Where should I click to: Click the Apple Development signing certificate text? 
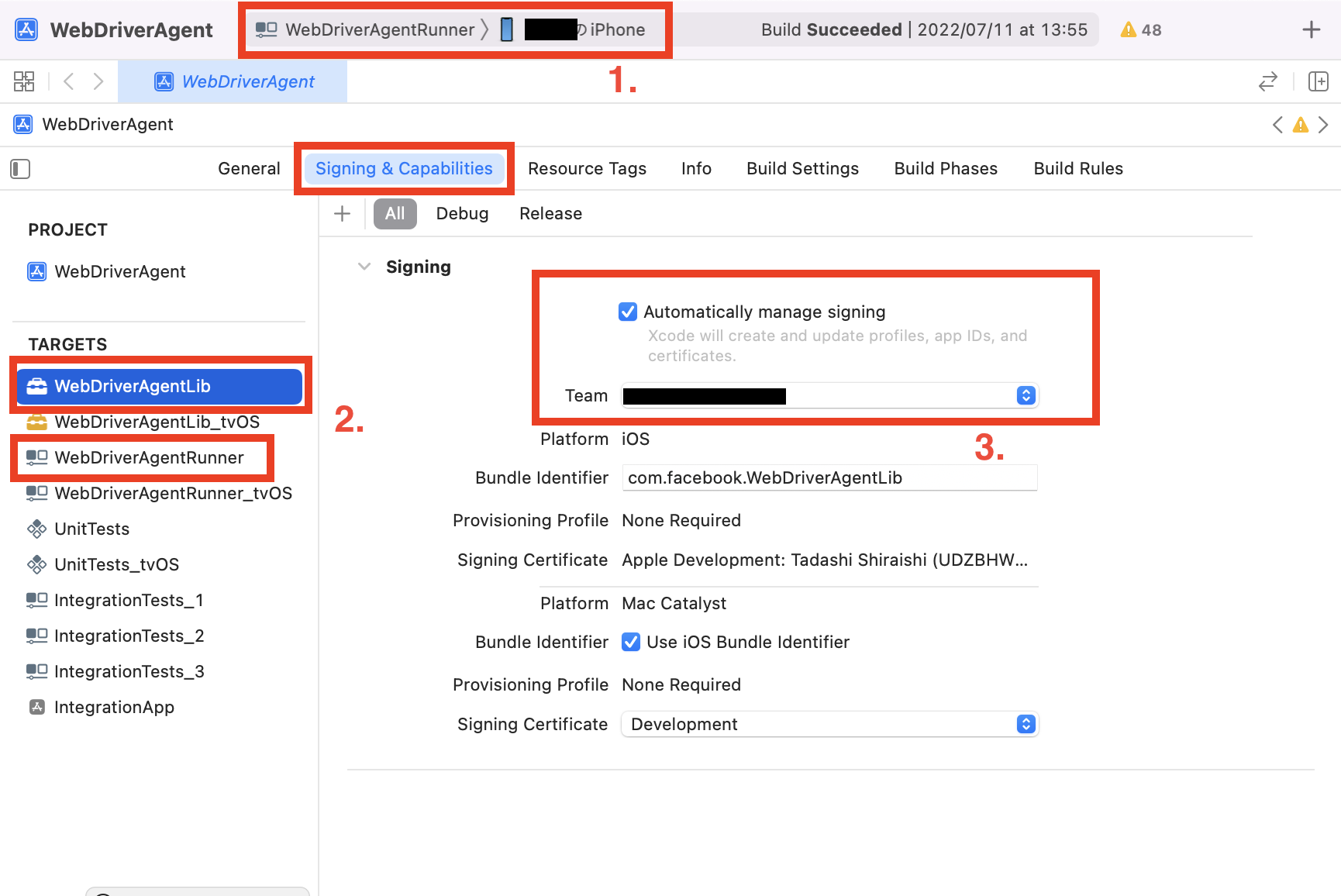(825, 560)
